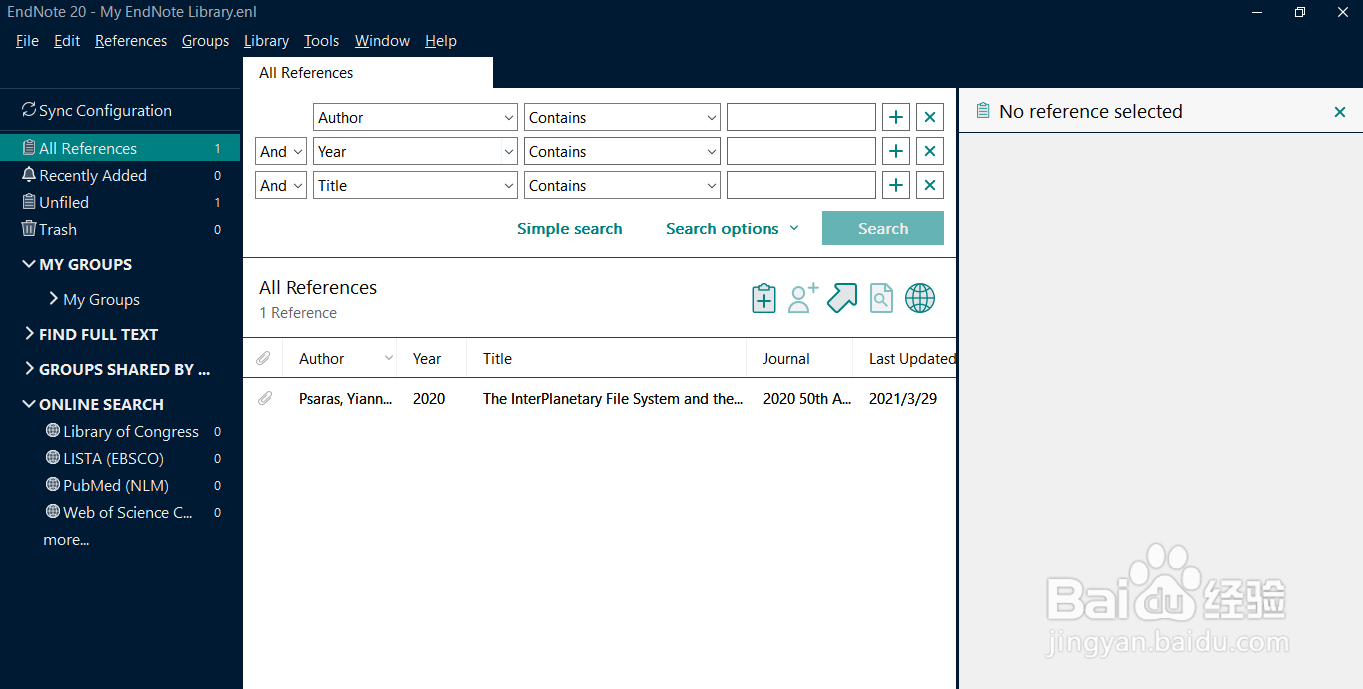This screenshot has width=1363, height=689.
Task: Add a search row after Title row
Action: click(x=896, y=186)
